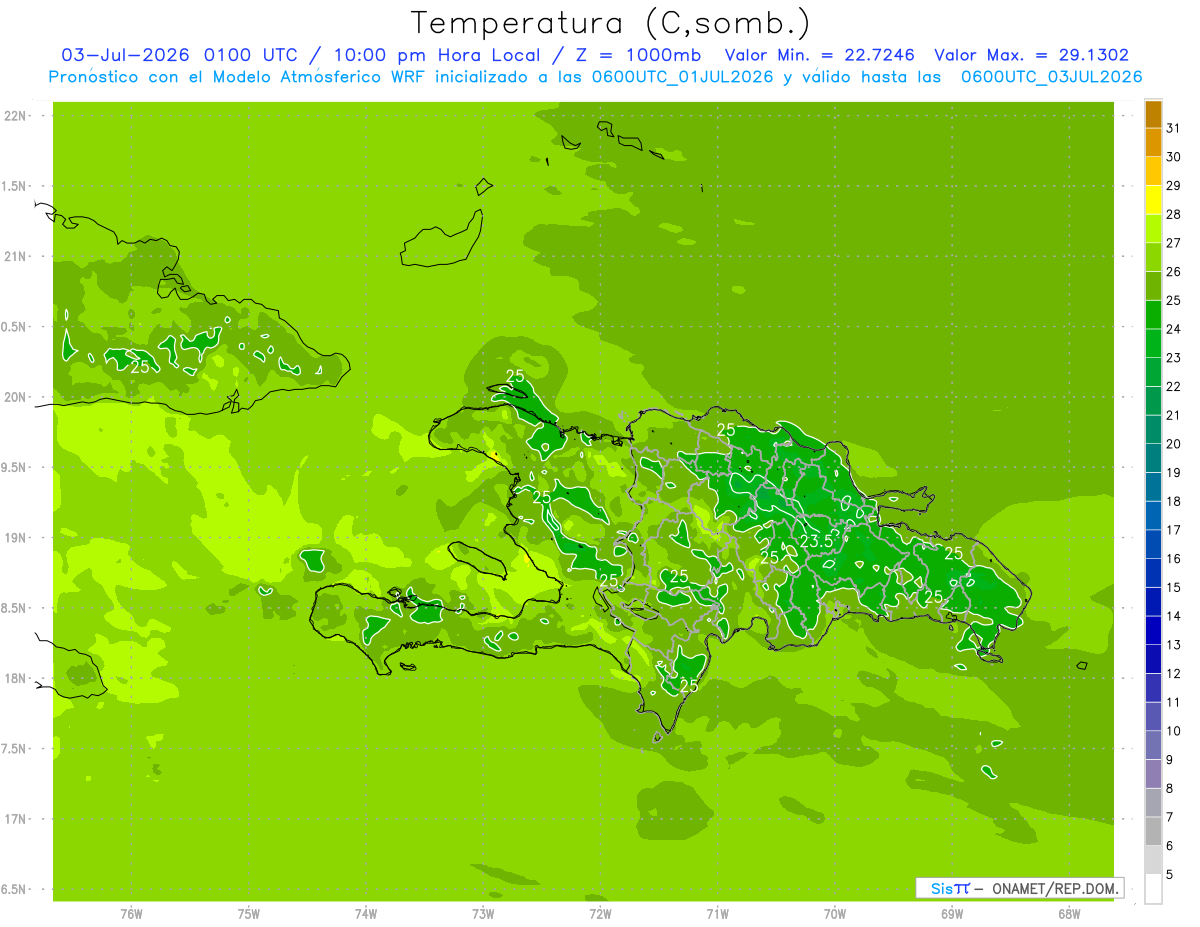Pick the teal swatch between 19 and 20
The height and width of the screenshot is (927, 1200).
click(x=1153, y=458)
